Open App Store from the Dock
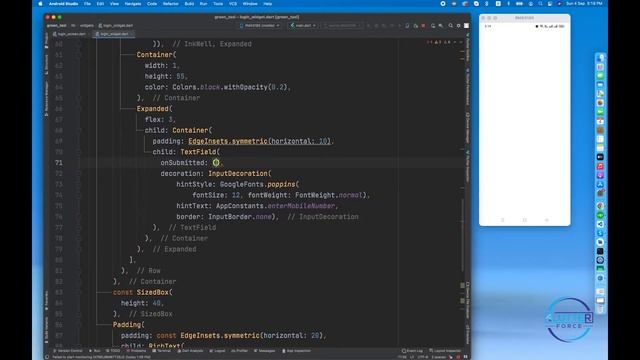Viewport: 640px width, 360px height. click(x=600, y=184)
